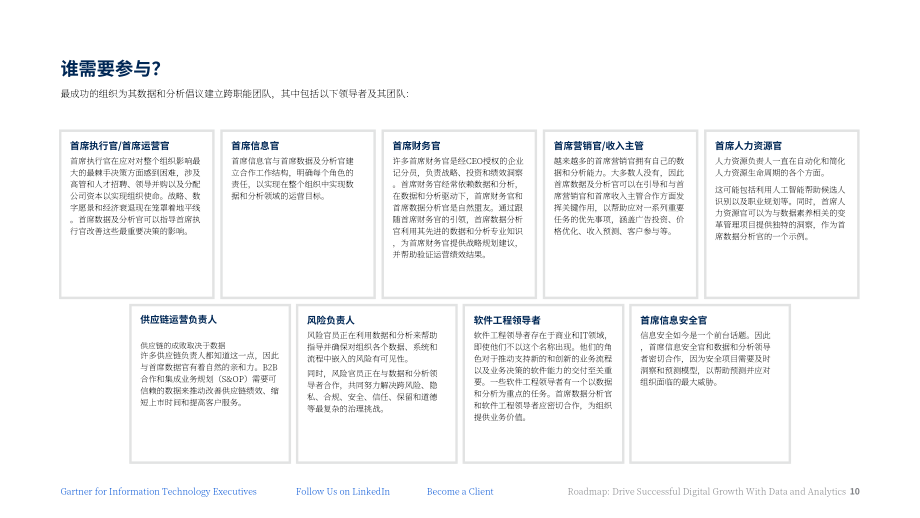This screenshot has height=518, width=920.
Task: Click body text under 首席信息安全官
Action: coord(706,358)
